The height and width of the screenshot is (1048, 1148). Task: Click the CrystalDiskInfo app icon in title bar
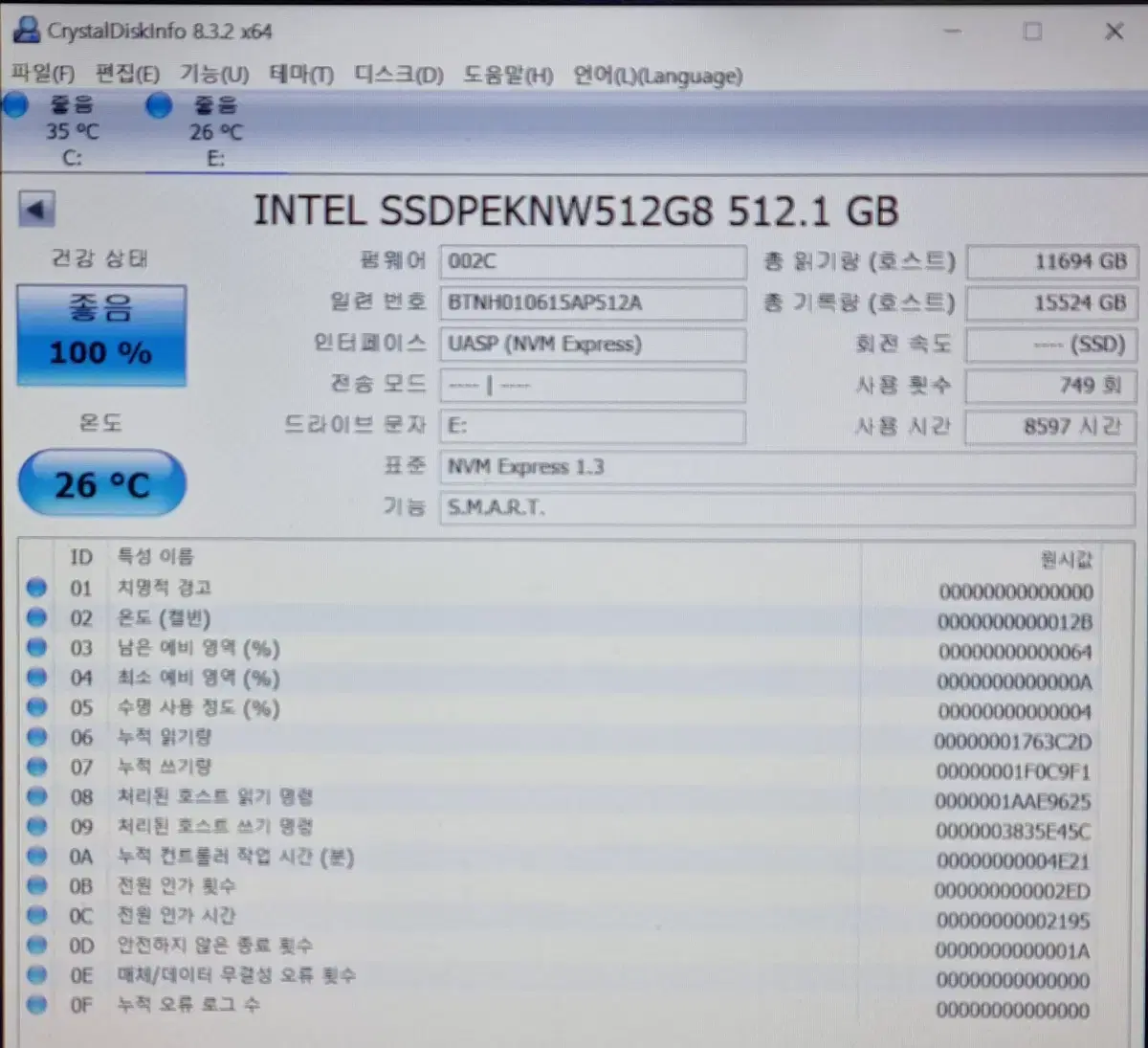pos(27,31)
